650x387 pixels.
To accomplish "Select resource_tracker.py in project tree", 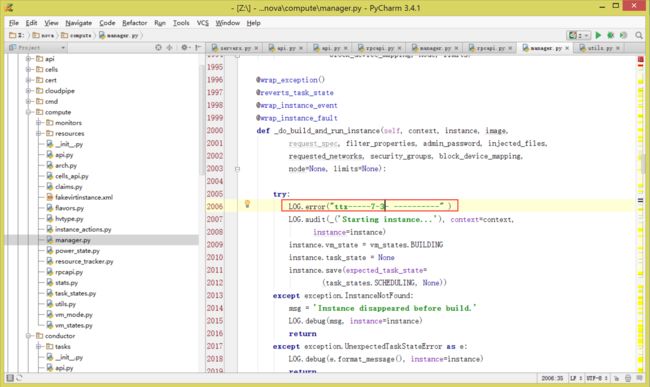I will tap(84, 261).
